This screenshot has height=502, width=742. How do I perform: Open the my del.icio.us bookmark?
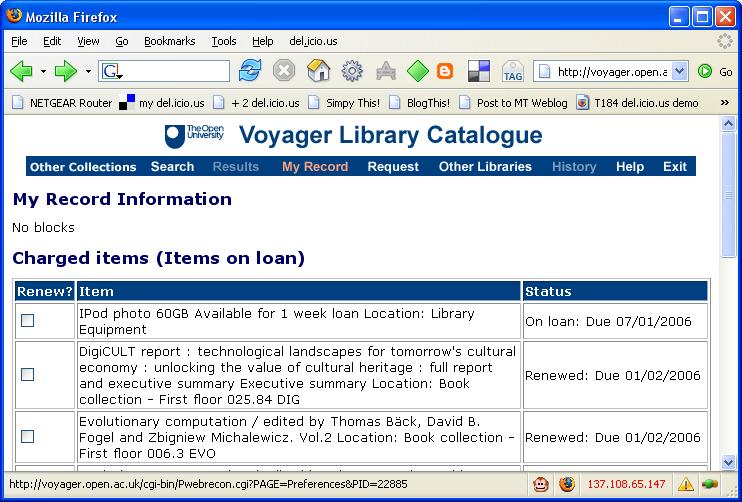pos(162,103)
